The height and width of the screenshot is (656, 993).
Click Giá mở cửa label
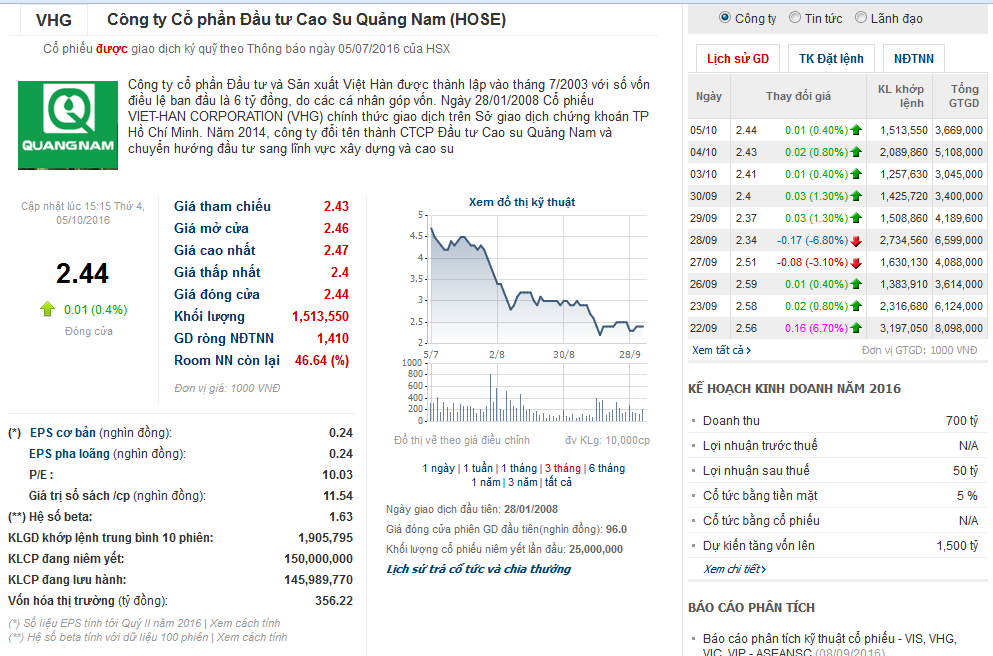pos(212,229)
